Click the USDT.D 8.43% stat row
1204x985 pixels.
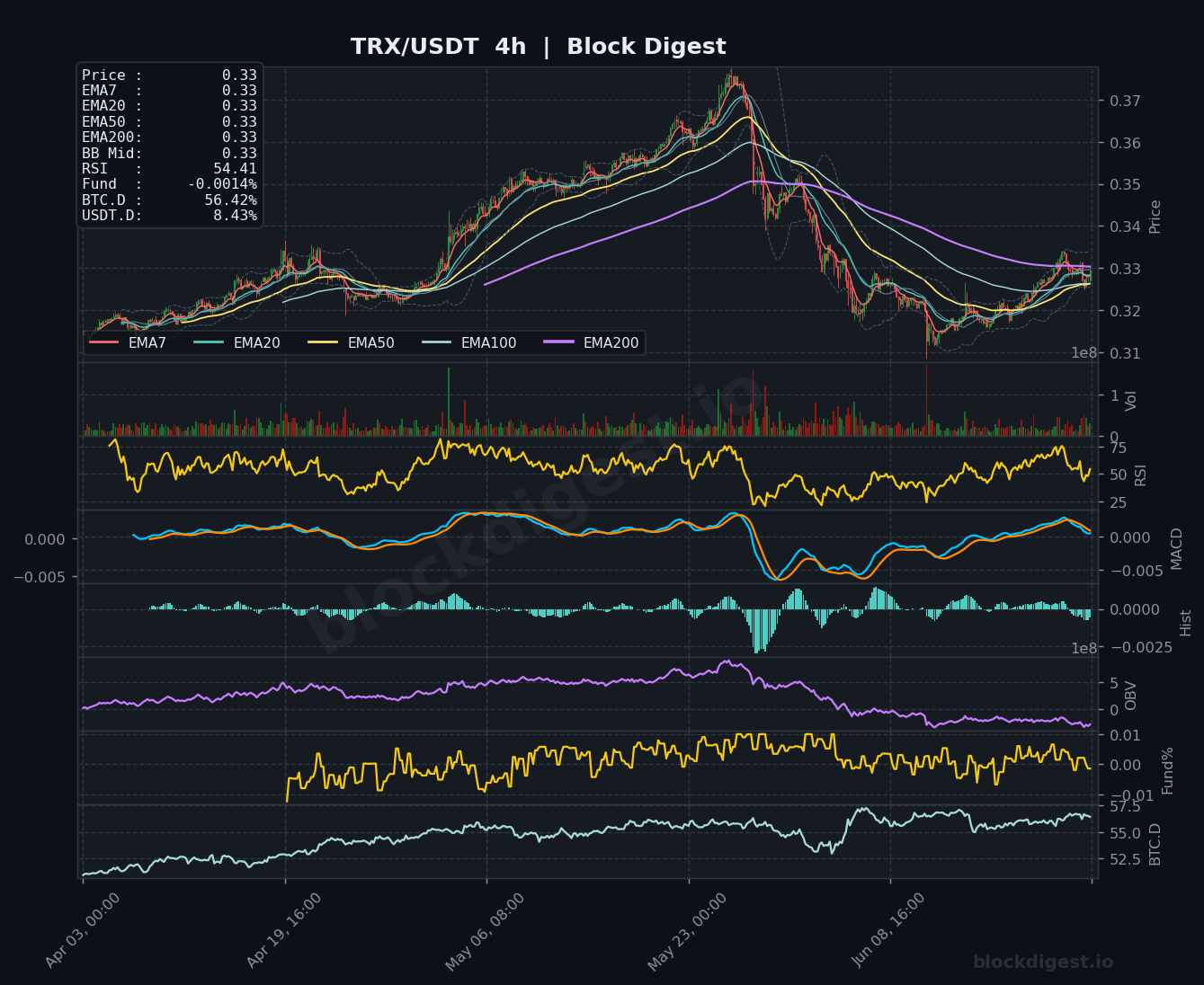point(169,216)
